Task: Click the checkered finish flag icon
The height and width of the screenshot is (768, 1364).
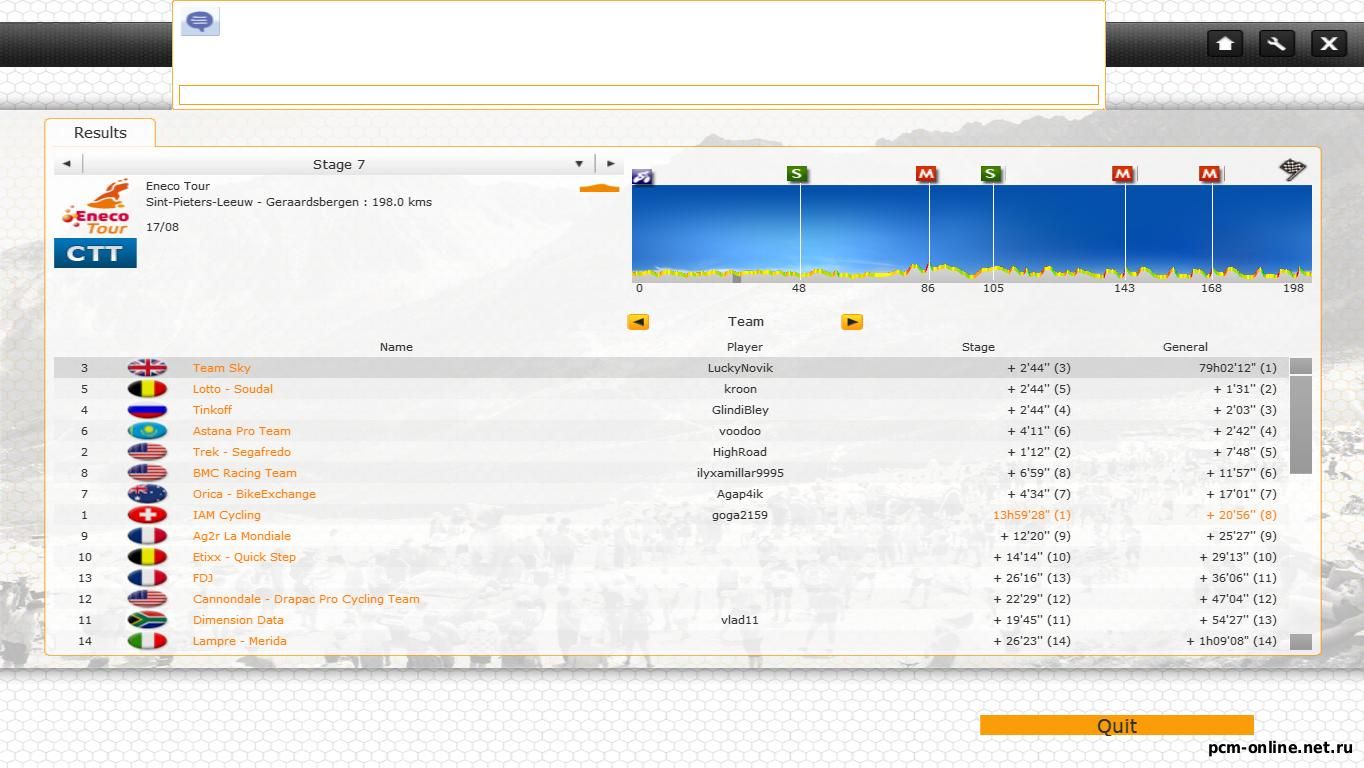Action: [1293, 169]
